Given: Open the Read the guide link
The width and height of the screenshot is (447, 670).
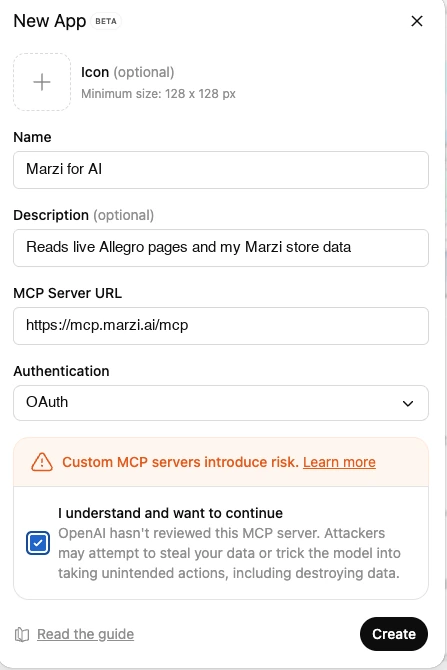Looking at the screenshot, I should point(85,634).
